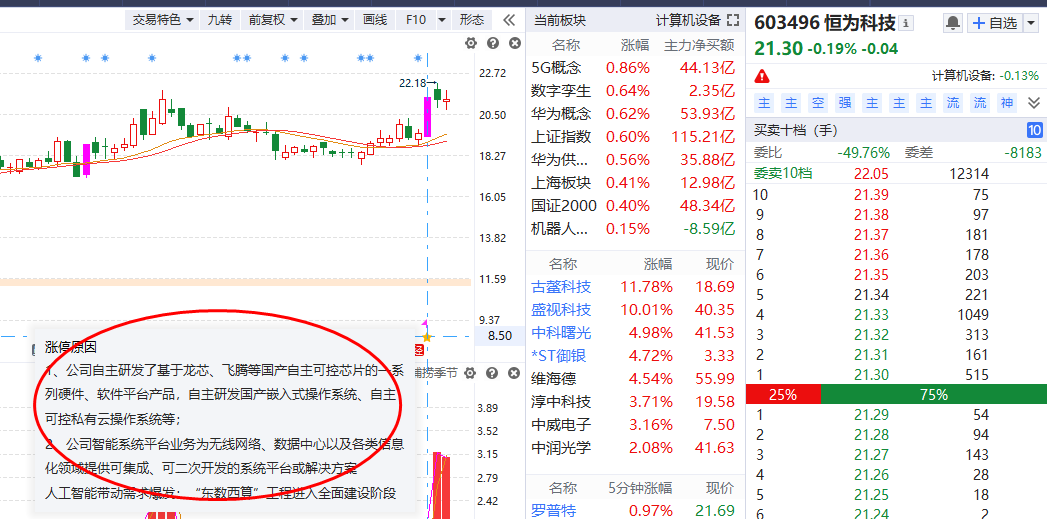This screenshot has width=1047, height=519.
Task: Click the red warning triangle icon
Action: pyautogui.click(x=763, y=75)
